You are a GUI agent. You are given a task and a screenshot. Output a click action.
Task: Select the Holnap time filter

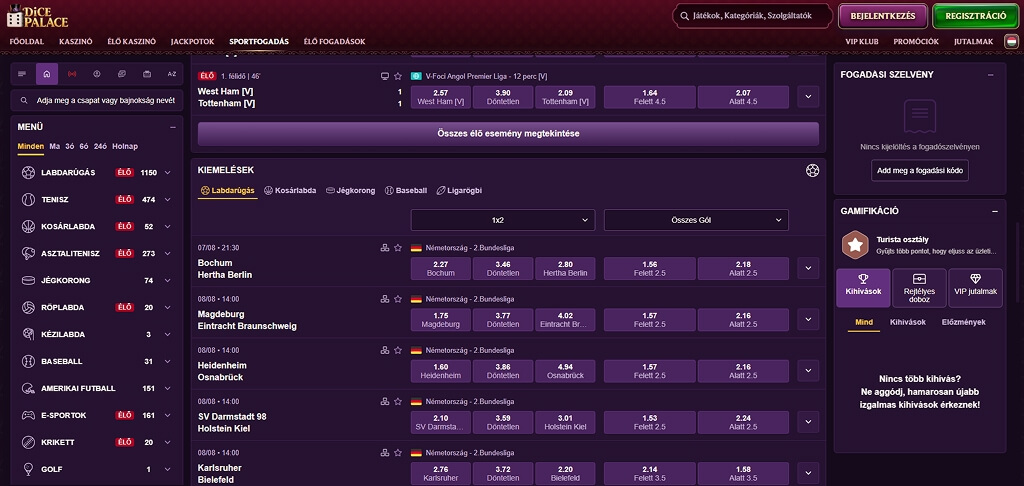(x=125, y=146)
